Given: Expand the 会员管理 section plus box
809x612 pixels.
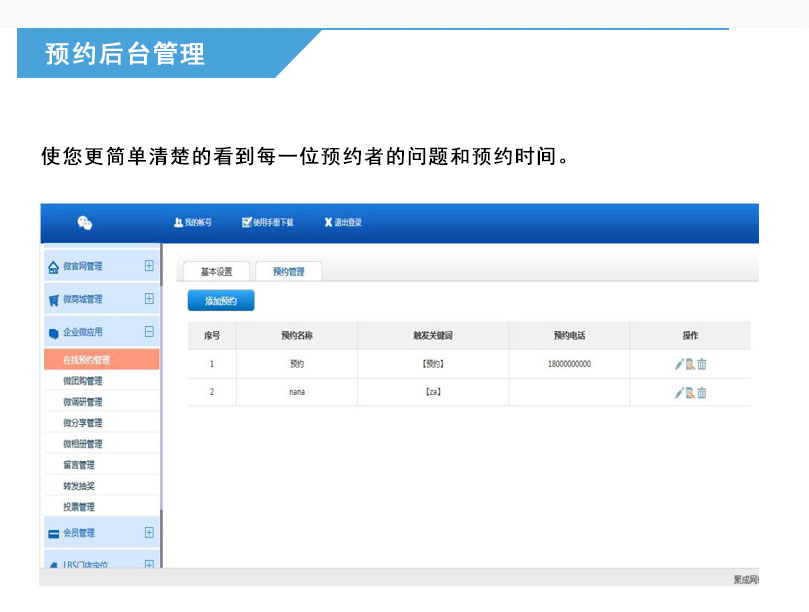Looking at the screenshot, I should [149, 532].
